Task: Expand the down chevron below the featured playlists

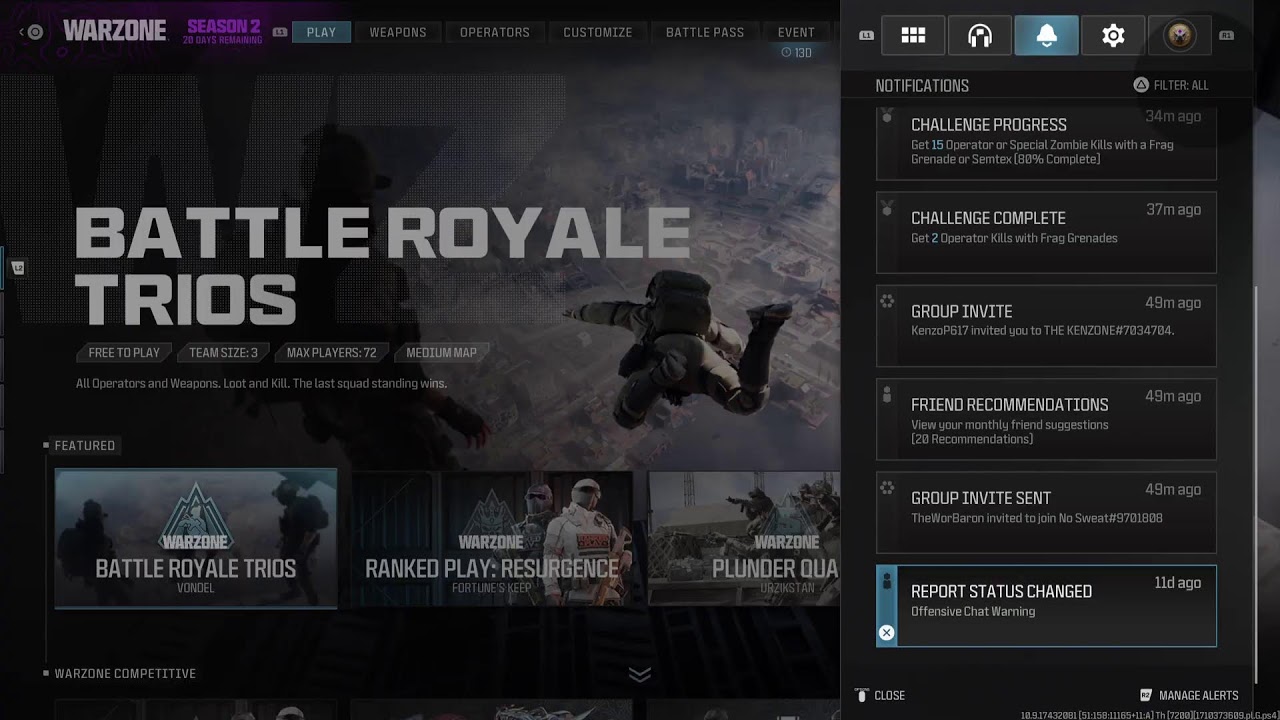Action: pyautogui.click(x=640, y=675)
